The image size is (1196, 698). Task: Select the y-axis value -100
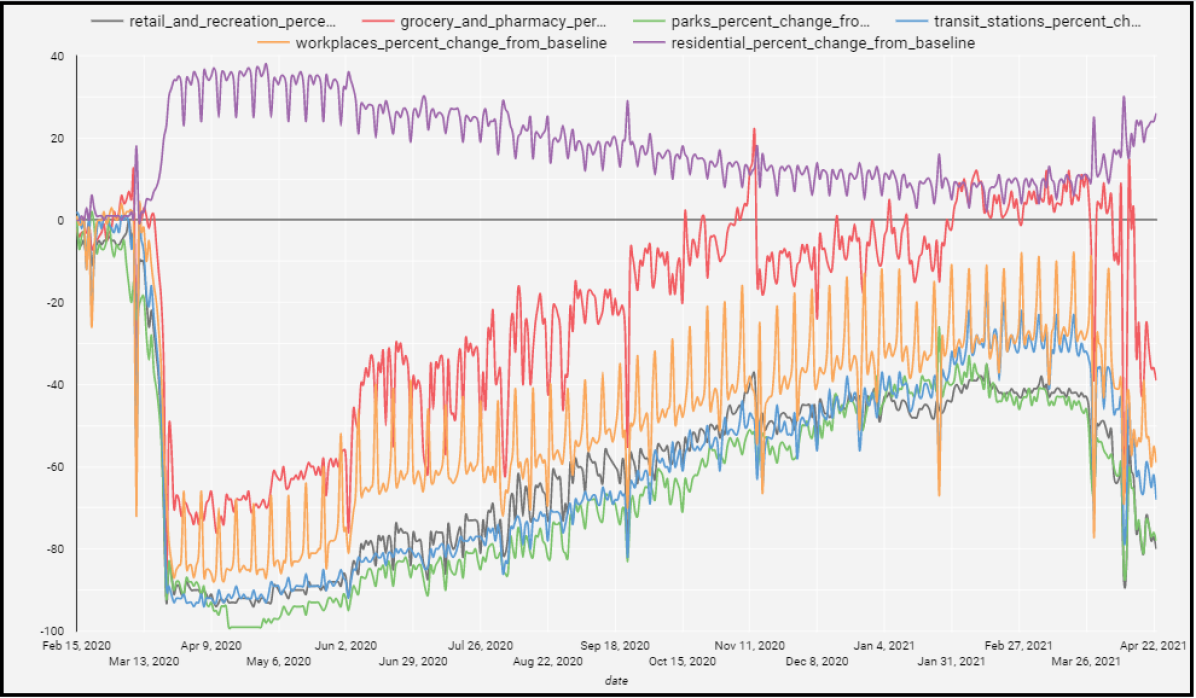click(x=53, y=631)
